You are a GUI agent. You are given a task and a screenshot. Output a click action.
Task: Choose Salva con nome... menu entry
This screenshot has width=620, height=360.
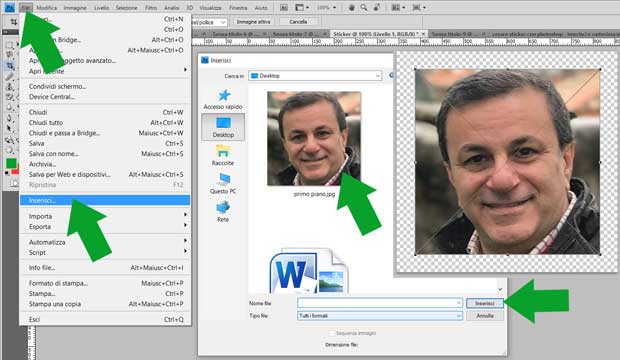pos(105,153)
